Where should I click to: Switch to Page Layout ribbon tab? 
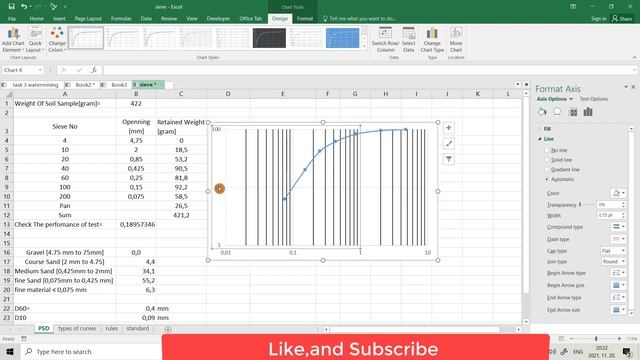point(88,18)
